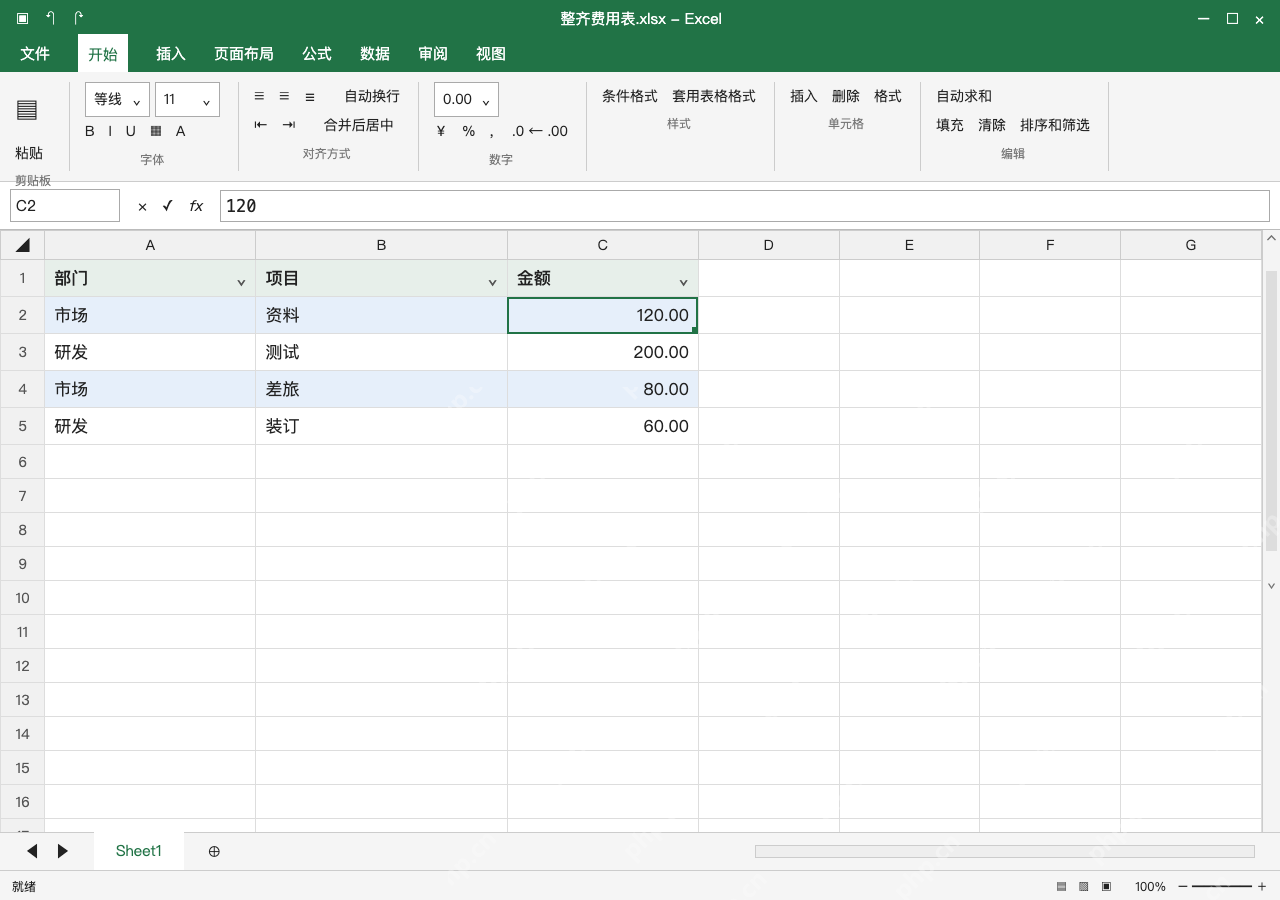Click the Paste clipboard icon
Screen dimensions: 1280x900
(x=27, y=110)
